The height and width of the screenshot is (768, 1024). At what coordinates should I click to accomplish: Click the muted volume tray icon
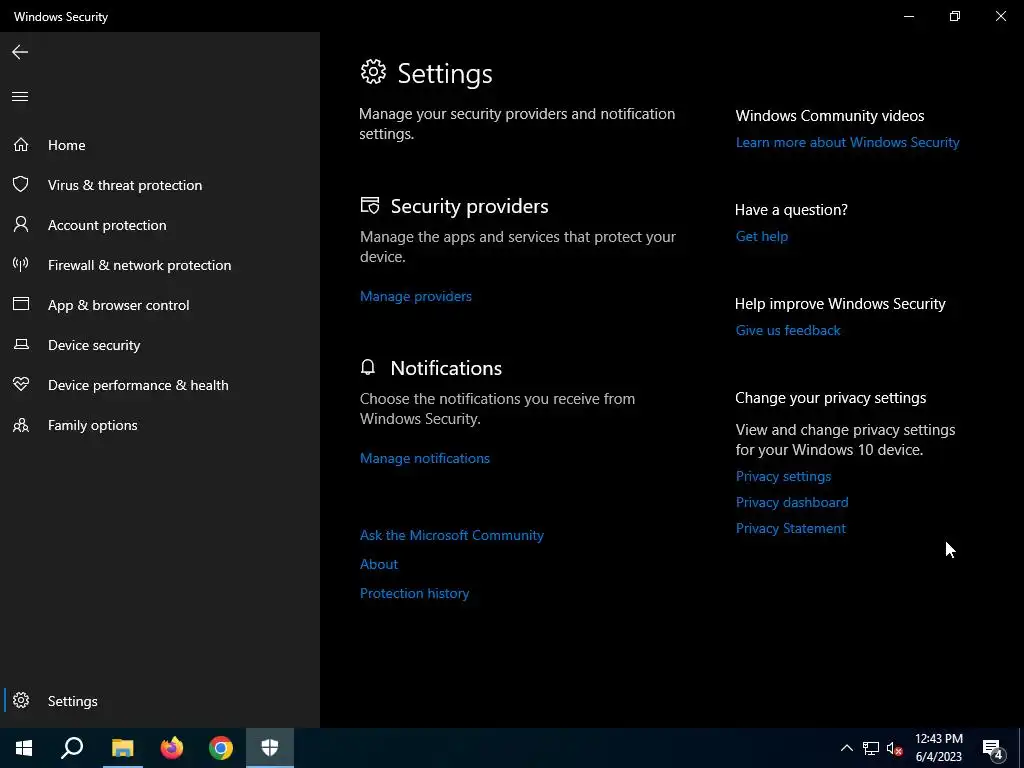(894, 748)
